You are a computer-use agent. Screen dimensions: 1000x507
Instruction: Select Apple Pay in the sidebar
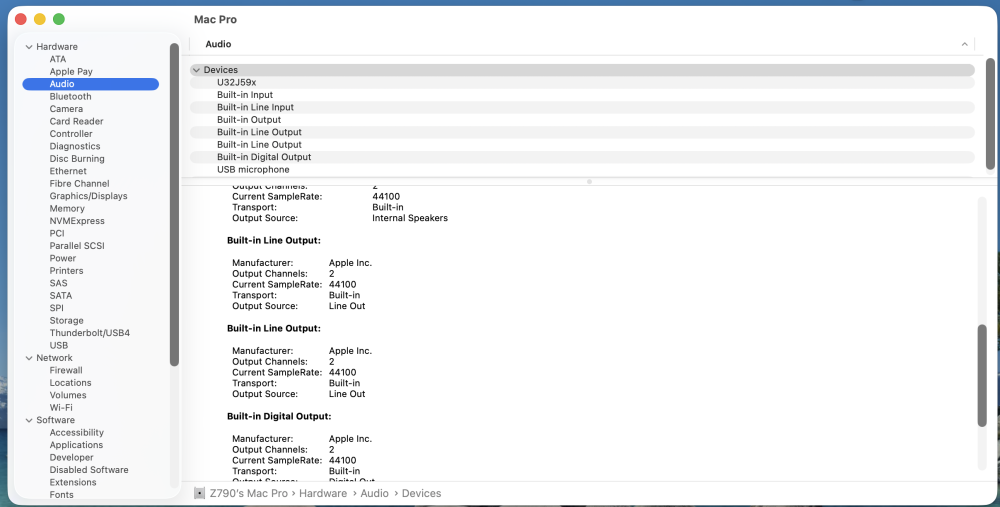pos(71,71)
